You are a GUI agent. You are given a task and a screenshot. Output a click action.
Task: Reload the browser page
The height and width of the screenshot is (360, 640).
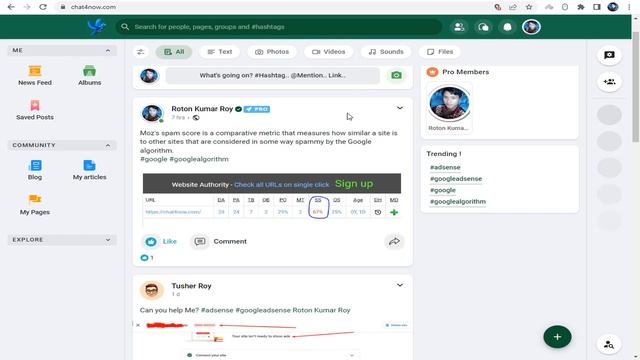pos(43,7)
